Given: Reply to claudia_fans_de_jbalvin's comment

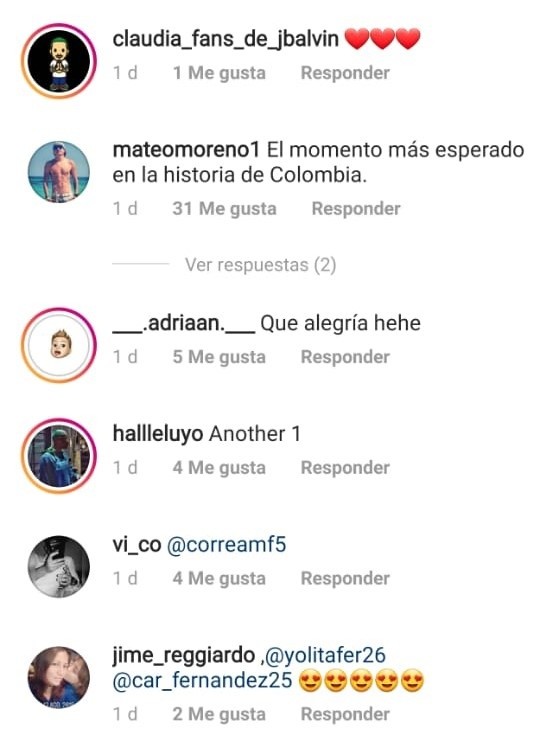Looking at the screenshot, I should [345, 73].
